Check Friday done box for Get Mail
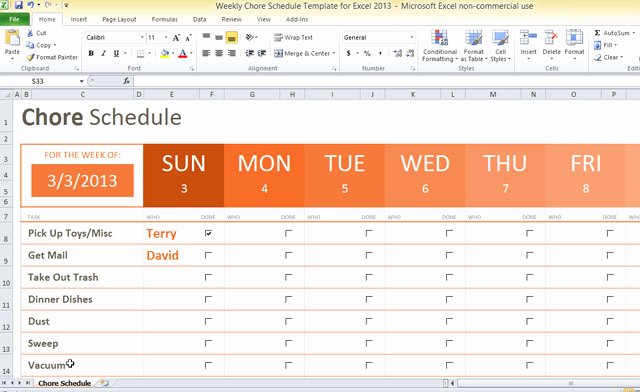The image size is (640, 392). (x=610, y=255)
